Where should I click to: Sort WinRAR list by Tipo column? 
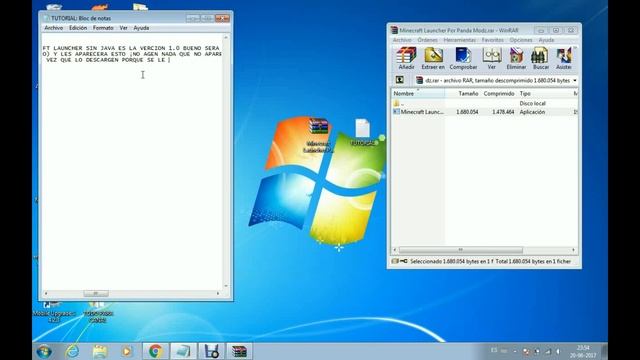tap(544, 93)
